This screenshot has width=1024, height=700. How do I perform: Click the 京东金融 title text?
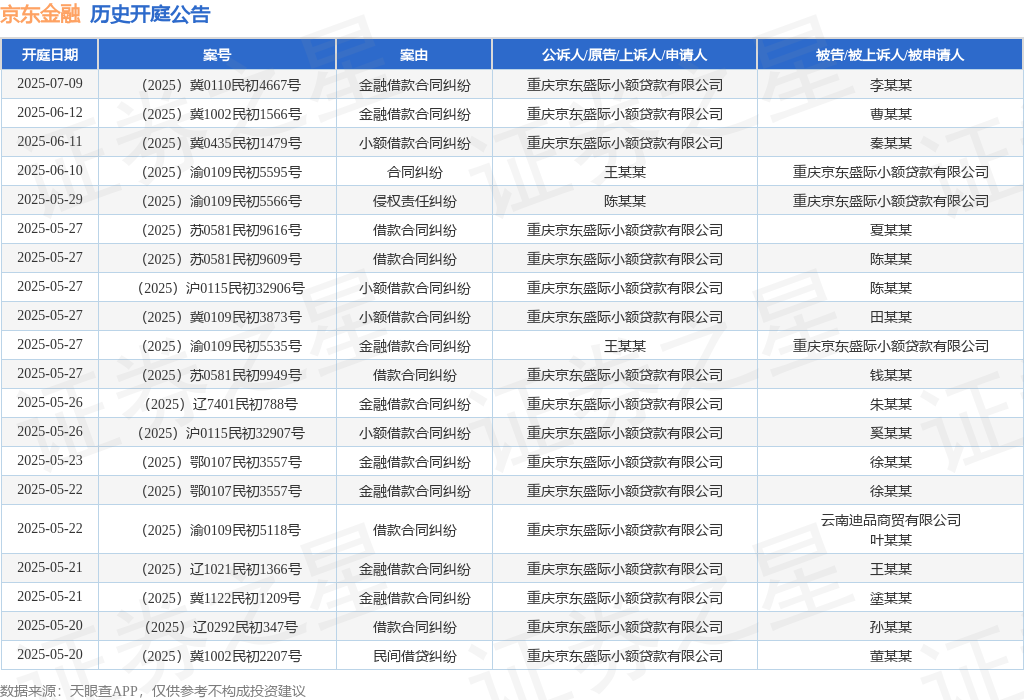coord(40,14)
